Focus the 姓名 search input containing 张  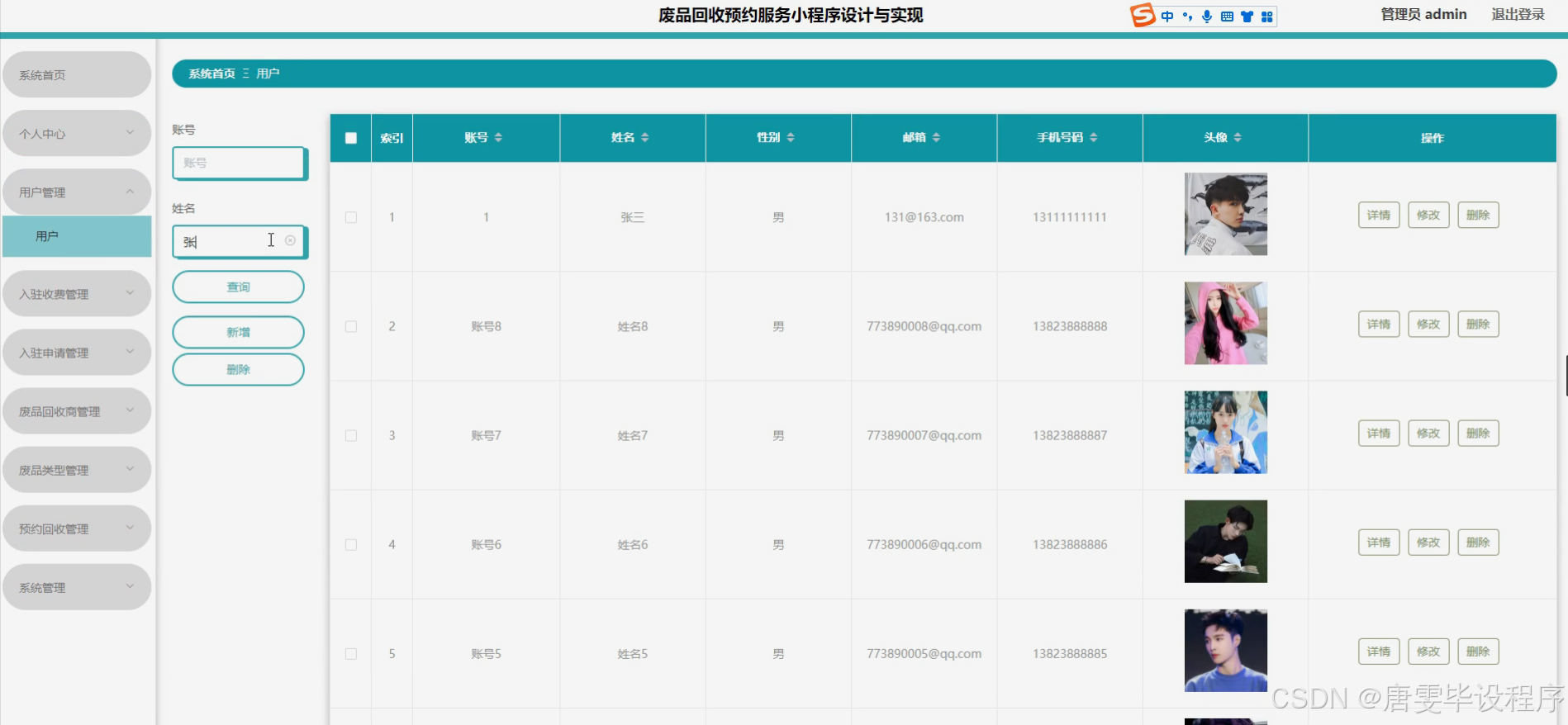tap(240, 241)
